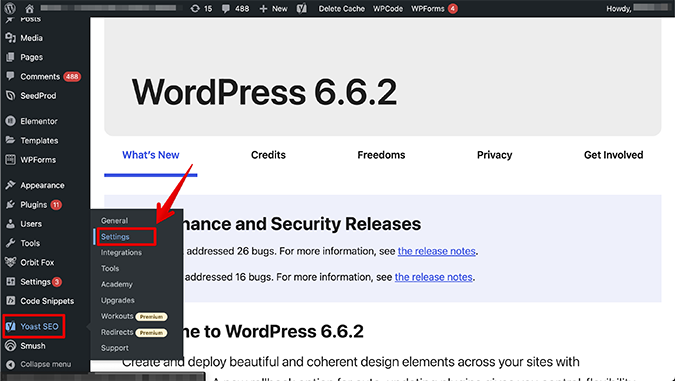Click the SeedProd leaf icon
Image resolution: width=675 pixels, height=381 pixels.
10,96
